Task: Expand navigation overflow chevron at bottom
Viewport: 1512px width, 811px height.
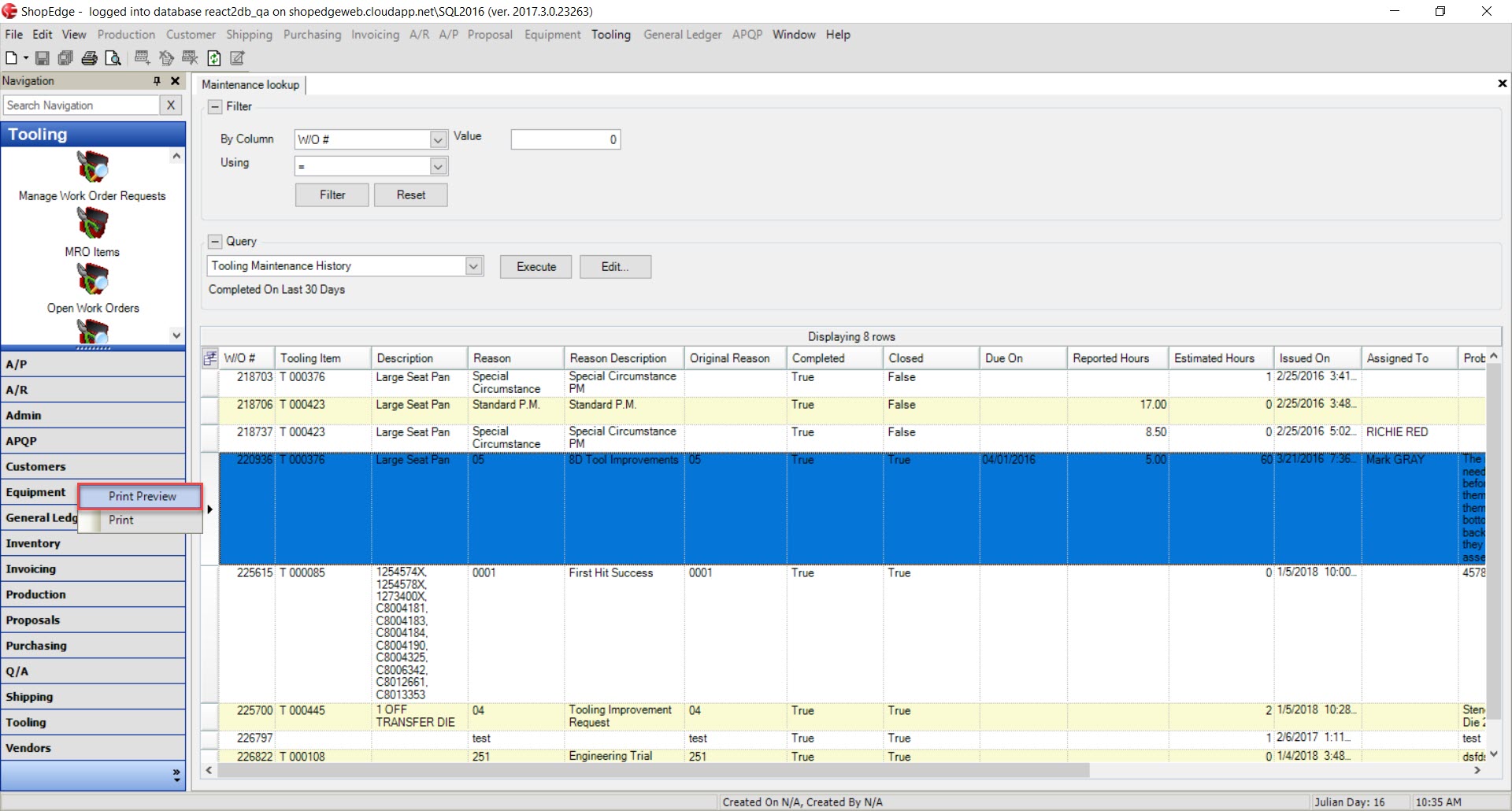Action: click(x=176, y=776)
